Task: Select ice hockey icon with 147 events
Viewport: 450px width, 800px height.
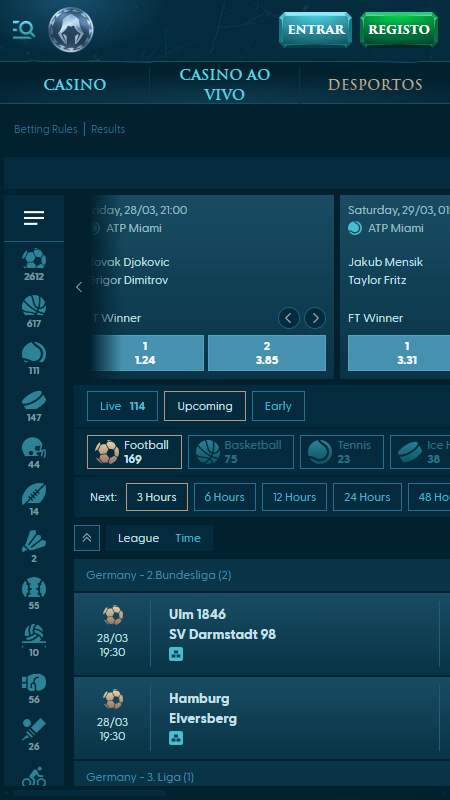Action: (34, 407)
